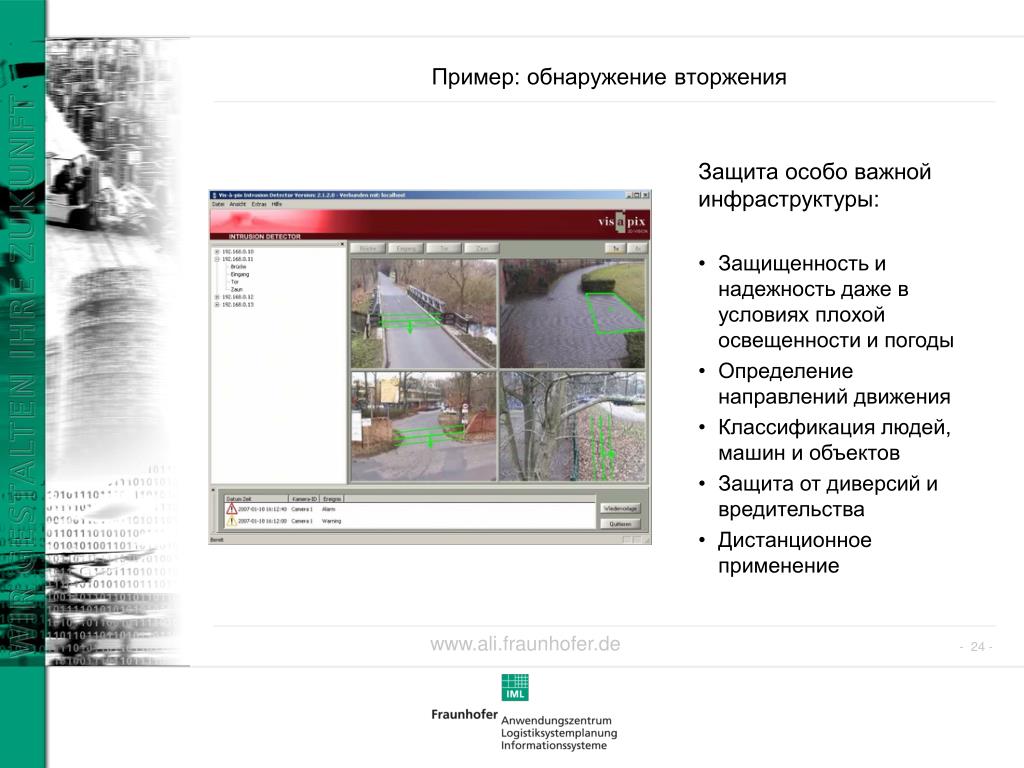Select the Zaun camera in the tree
The width and height of the screenshot is (1024, 768).
(x=236, y=289)
